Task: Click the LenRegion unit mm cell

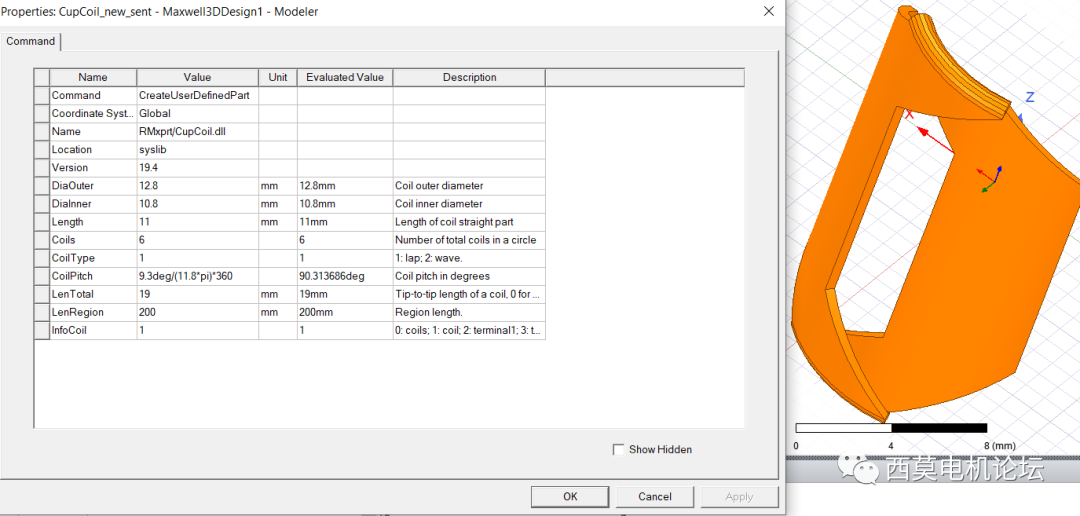Action: coord(278,312)
